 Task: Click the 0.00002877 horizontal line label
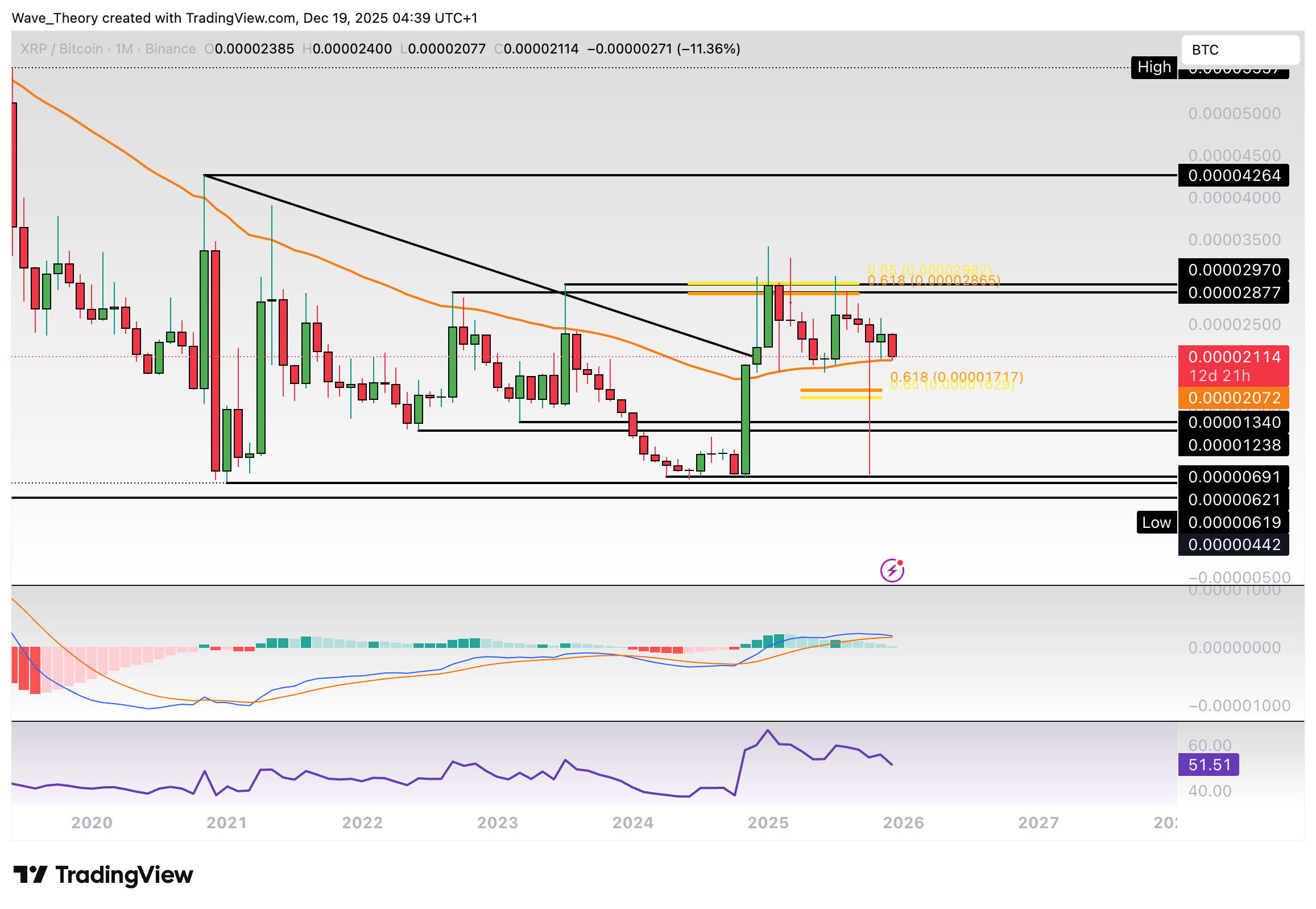(1233, 292)
